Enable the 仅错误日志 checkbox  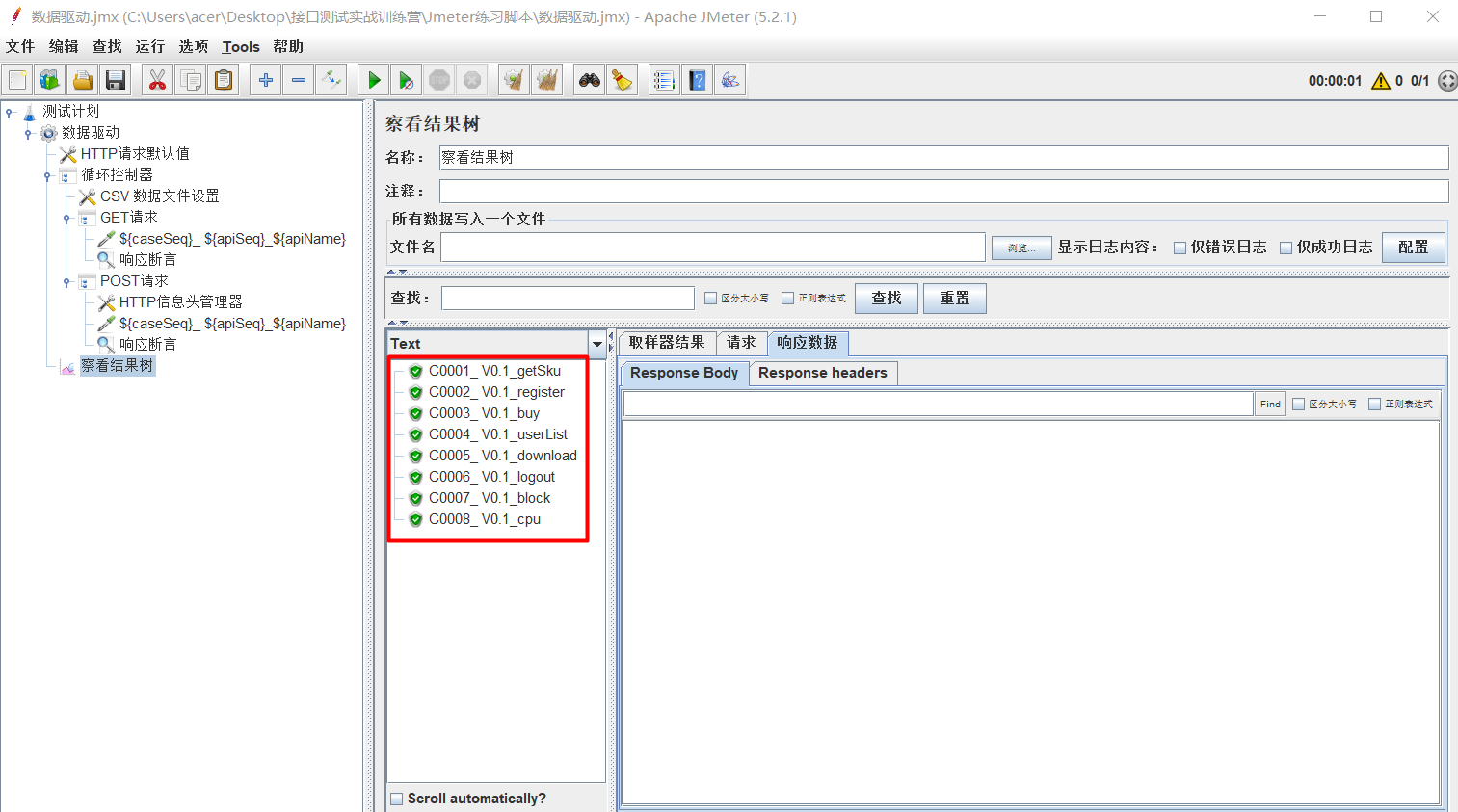(1180, 248)
